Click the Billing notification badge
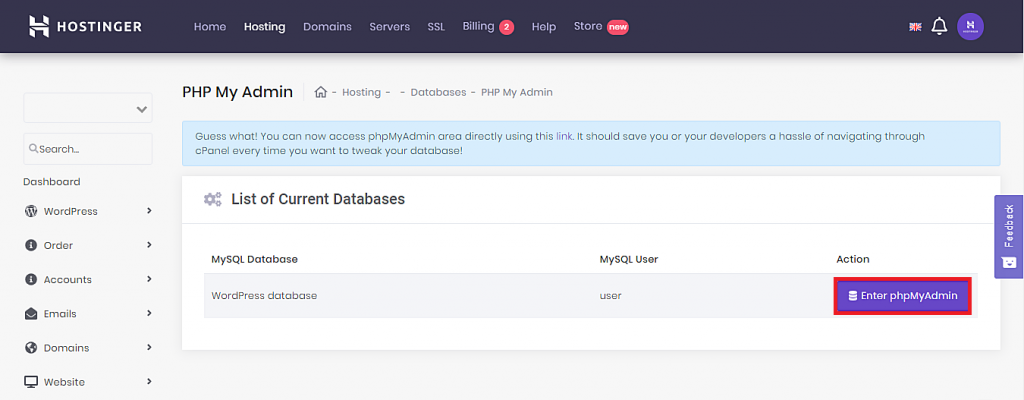Image resolution: width=1024 pixels, height=400 pixels. point(507,27)
